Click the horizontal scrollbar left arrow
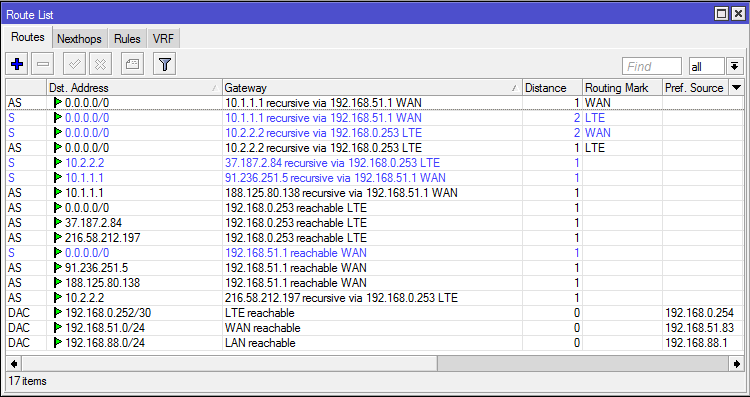Screen dimensions: 750x397 (x=14, y=364)
